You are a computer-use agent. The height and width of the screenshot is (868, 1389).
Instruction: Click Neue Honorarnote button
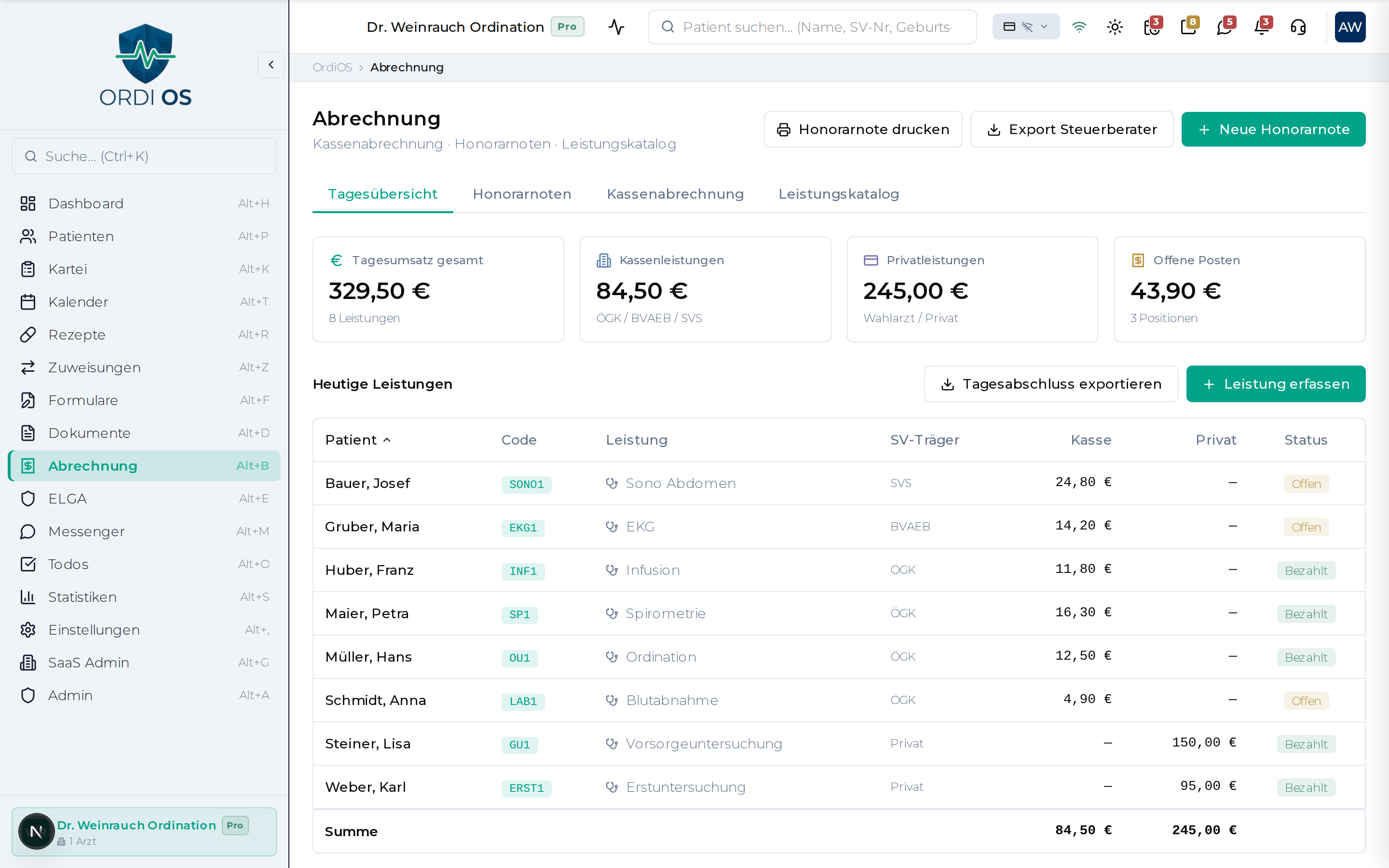(1273, 130)
